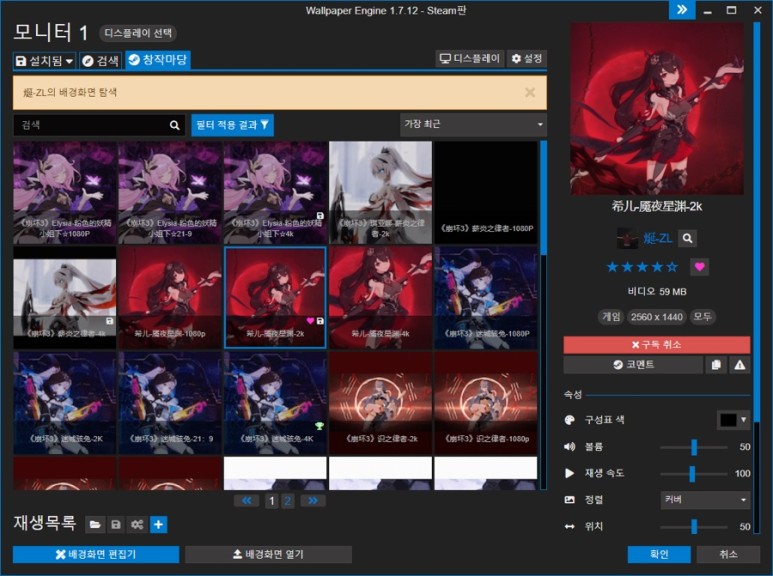Select 薪炎之律者-2k wallpaper thumbnail
The image size is (773, 576).
[380, 192]
